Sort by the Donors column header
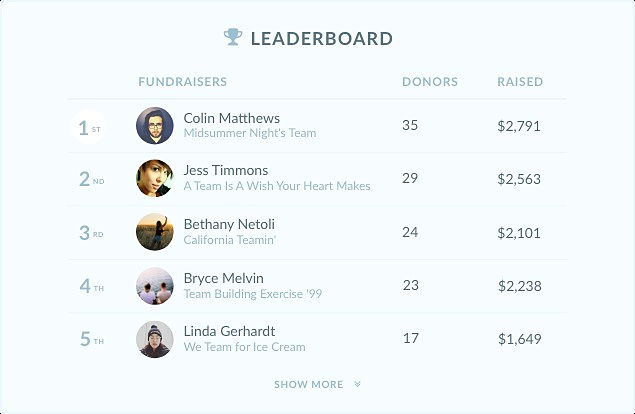Viewport: 635px width, 414px height. [430, 81]
